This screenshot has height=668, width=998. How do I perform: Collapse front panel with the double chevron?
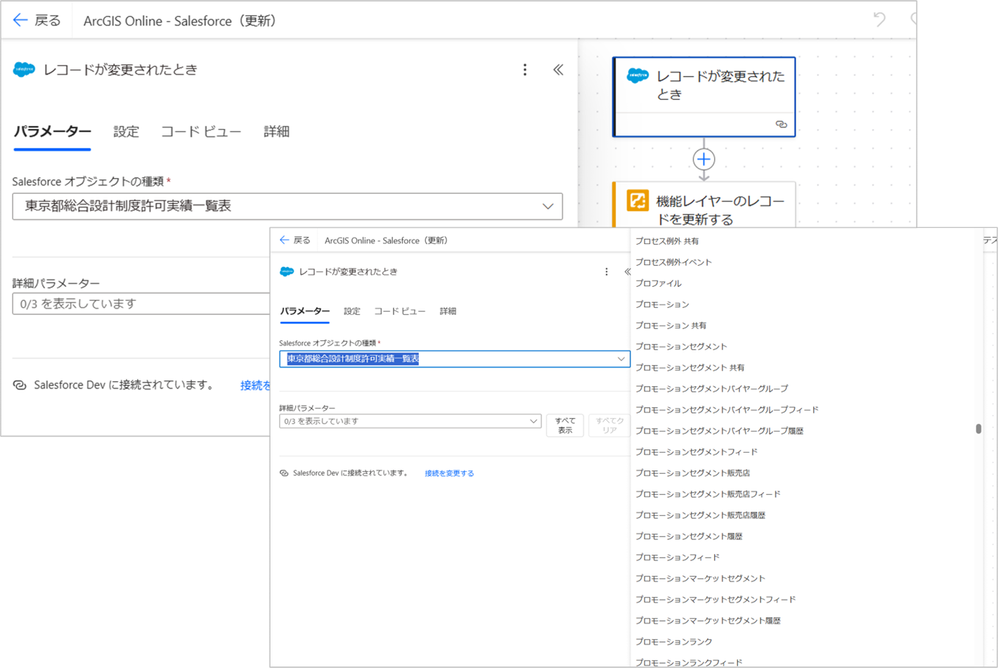627,272
